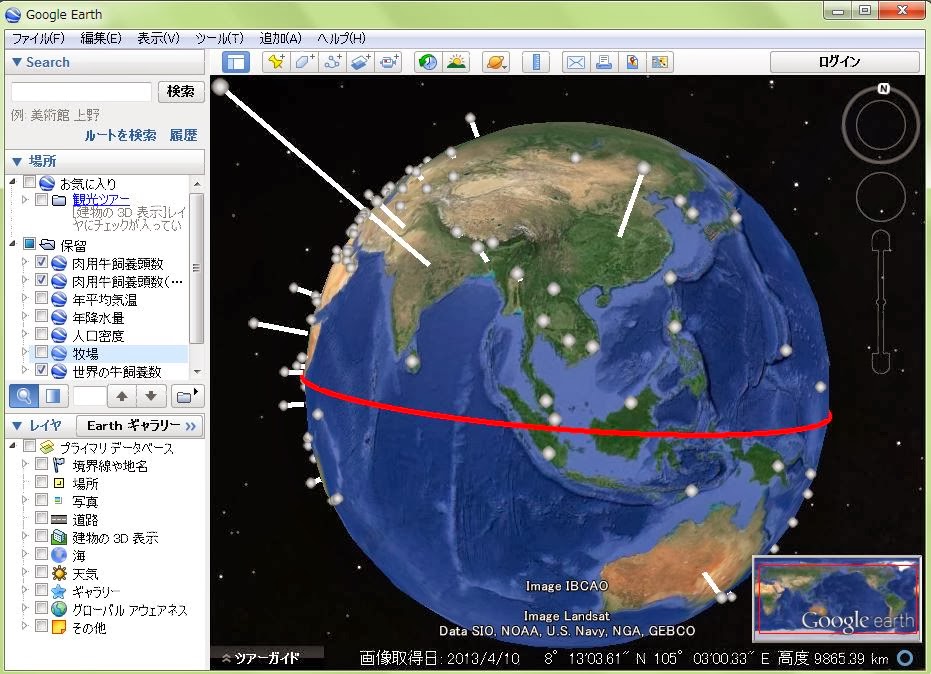Click the move joystick circle control

(881, 197)
